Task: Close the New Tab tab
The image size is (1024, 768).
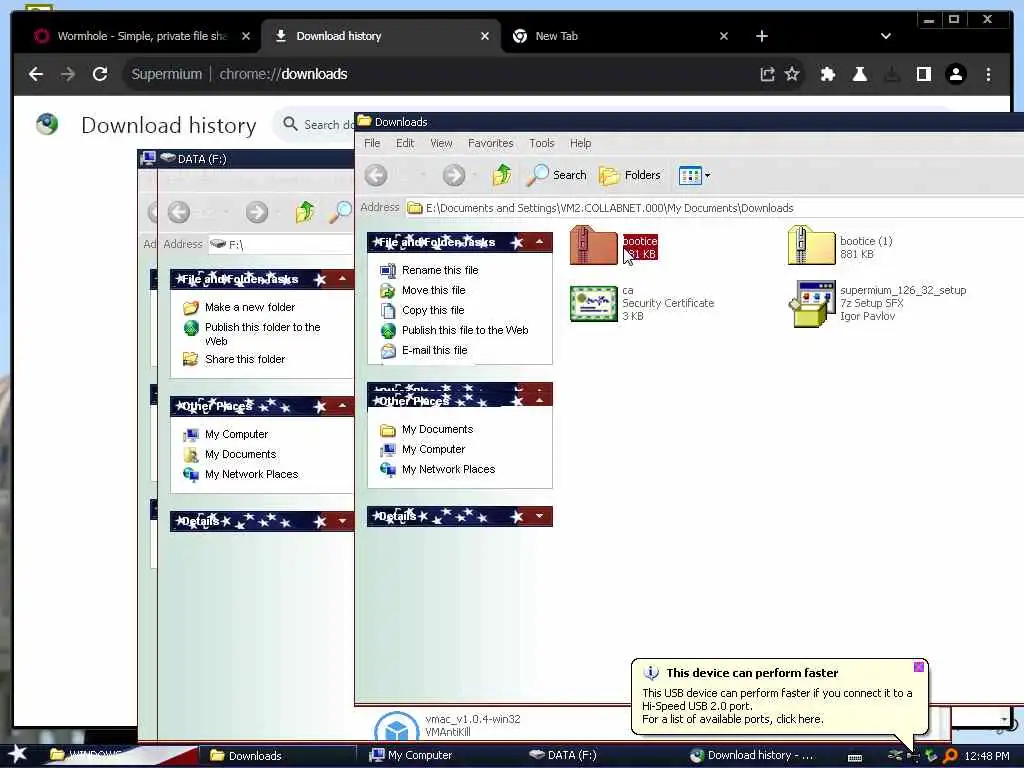Action: tap(724, 36)
